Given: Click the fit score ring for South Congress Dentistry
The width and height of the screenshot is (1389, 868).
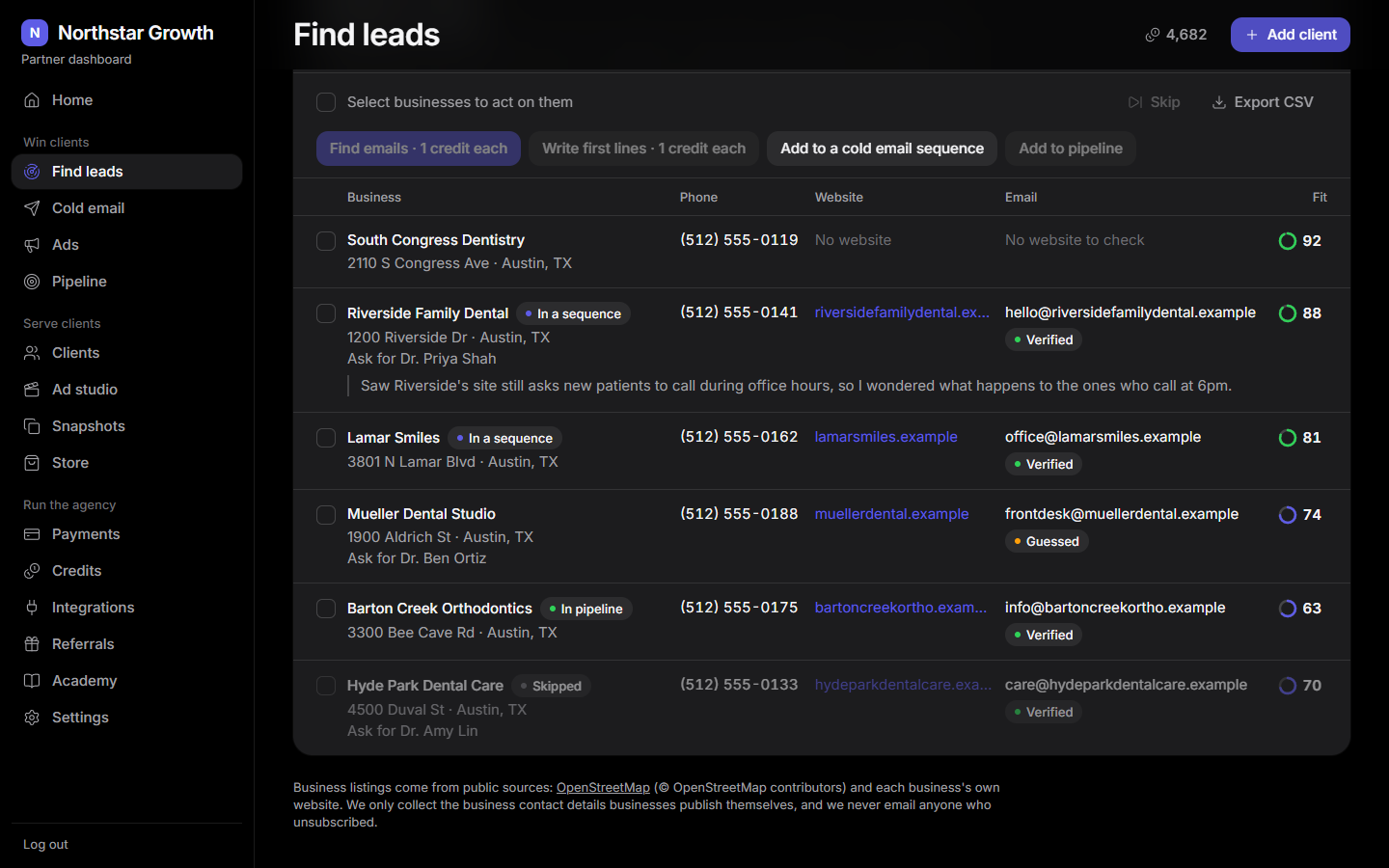Looking at the screenshot, I should point(1287,241).
